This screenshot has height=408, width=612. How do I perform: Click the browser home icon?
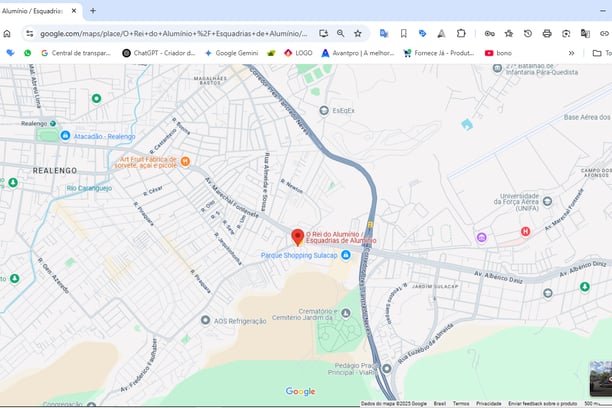7,34
